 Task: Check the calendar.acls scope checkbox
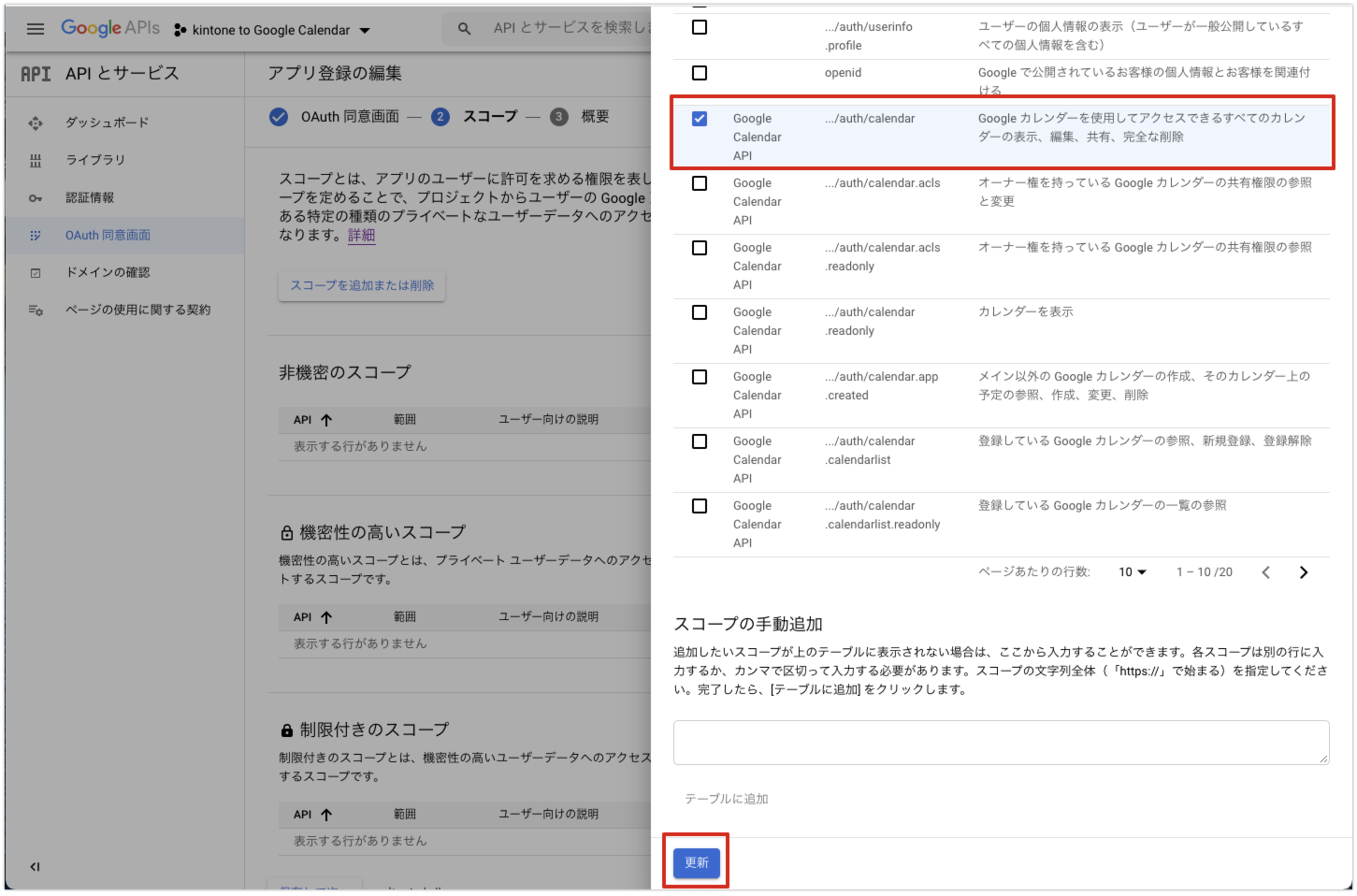700,183
